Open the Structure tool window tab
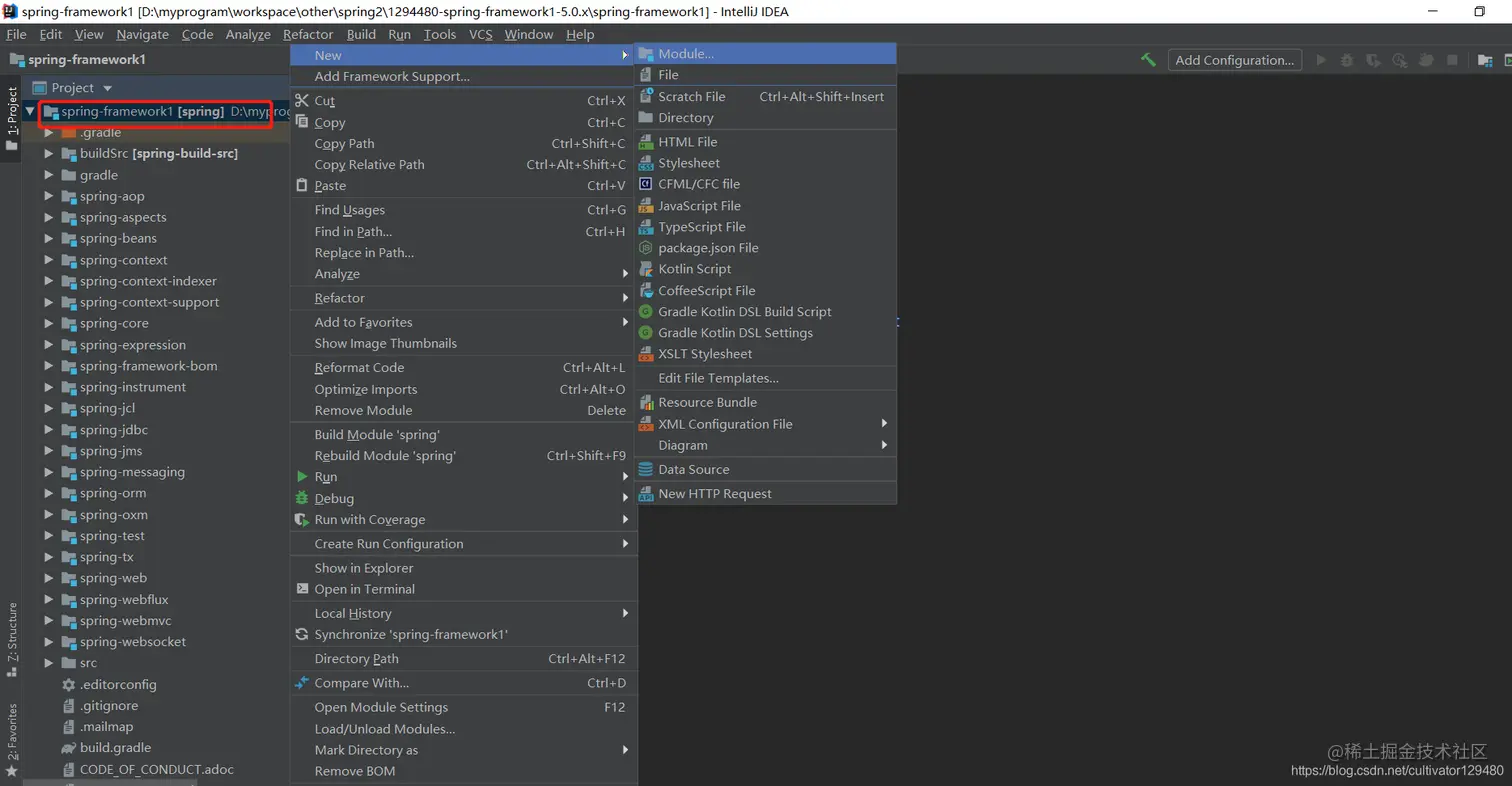The height and width of the screenshot is (786, 1512). [x=12, y=639]
